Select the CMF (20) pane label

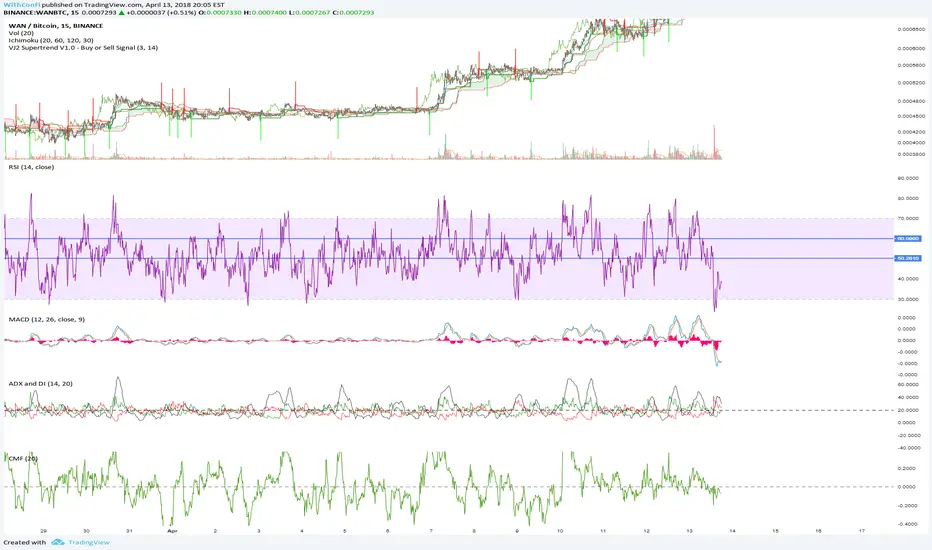pos(23,458)
